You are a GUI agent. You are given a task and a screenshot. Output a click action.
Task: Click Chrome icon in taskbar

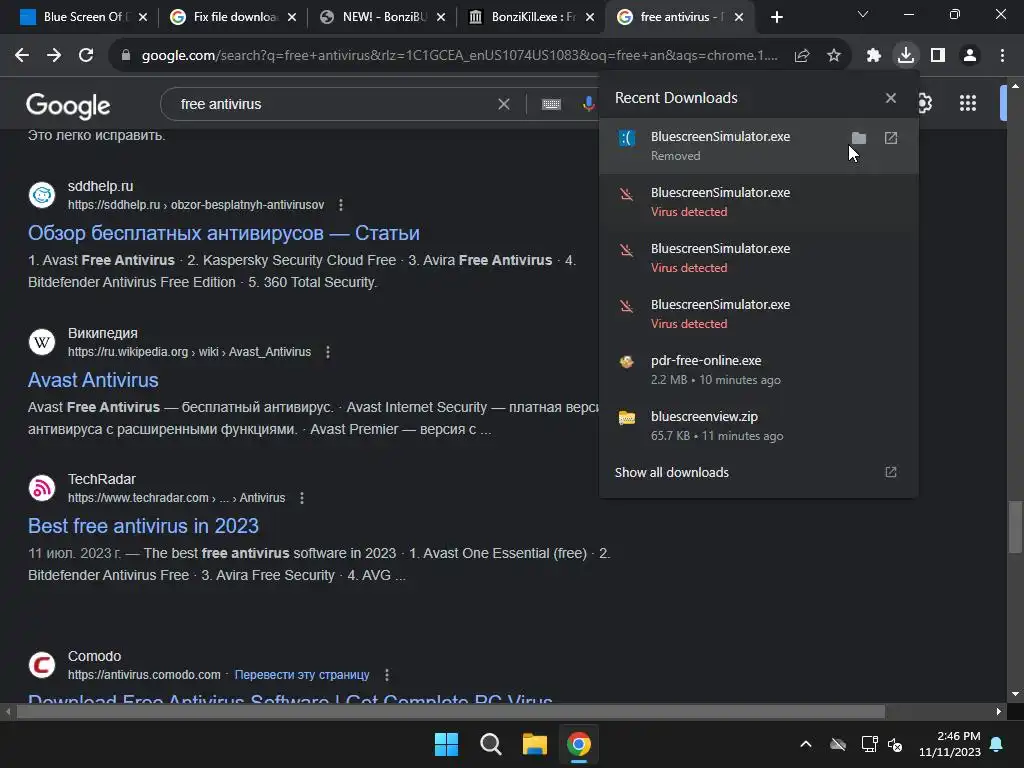(x=579, y=744)
